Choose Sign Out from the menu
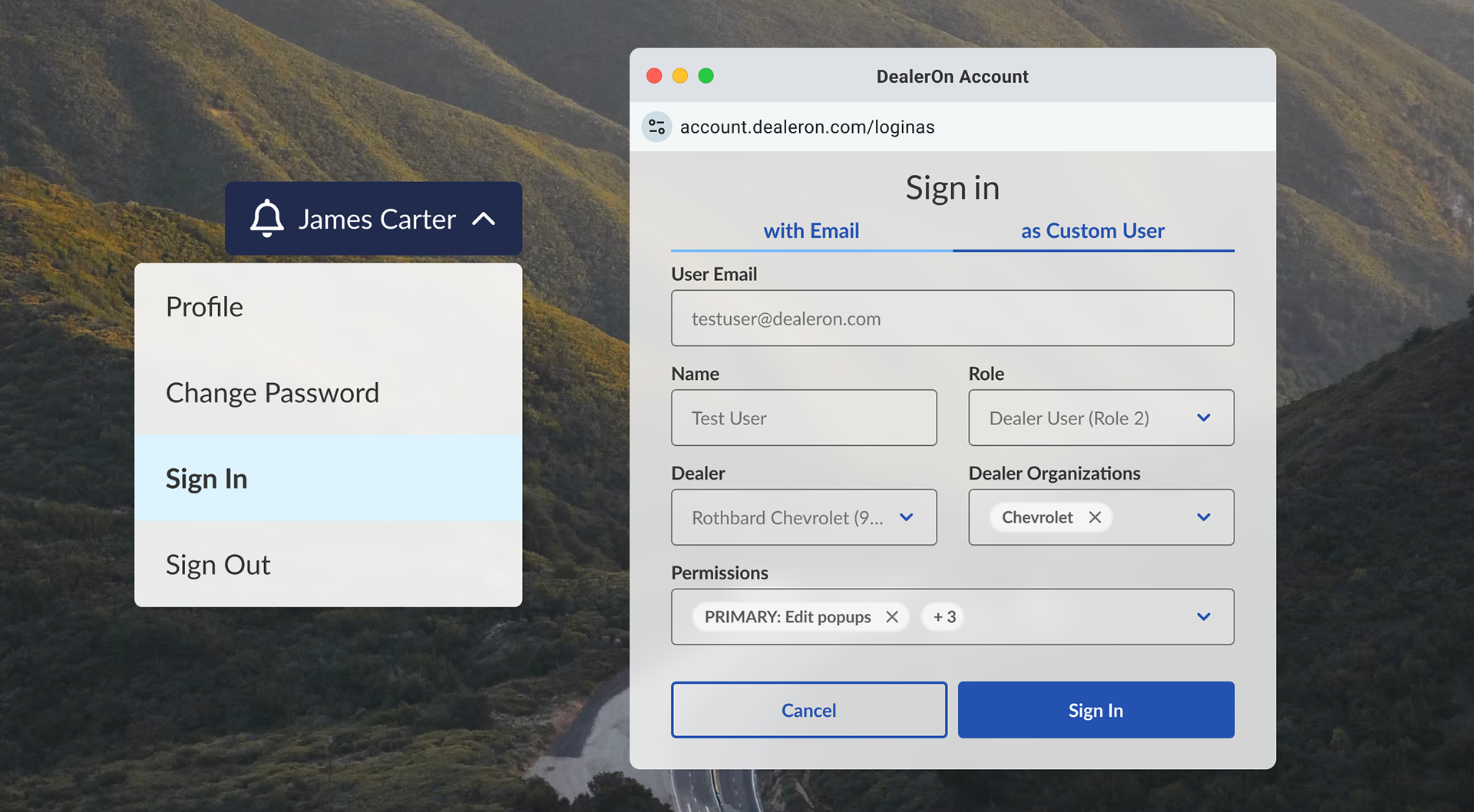The height and width of the screenshot is (812, 1474). click(x=329, y=565)
